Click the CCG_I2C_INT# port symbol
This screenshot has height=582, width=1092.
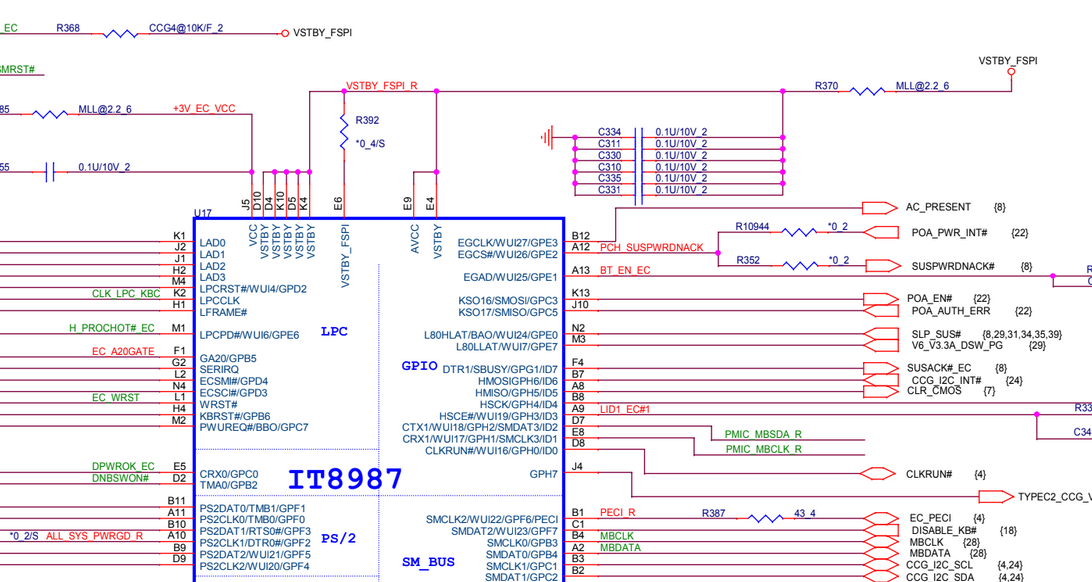point(881,380)
